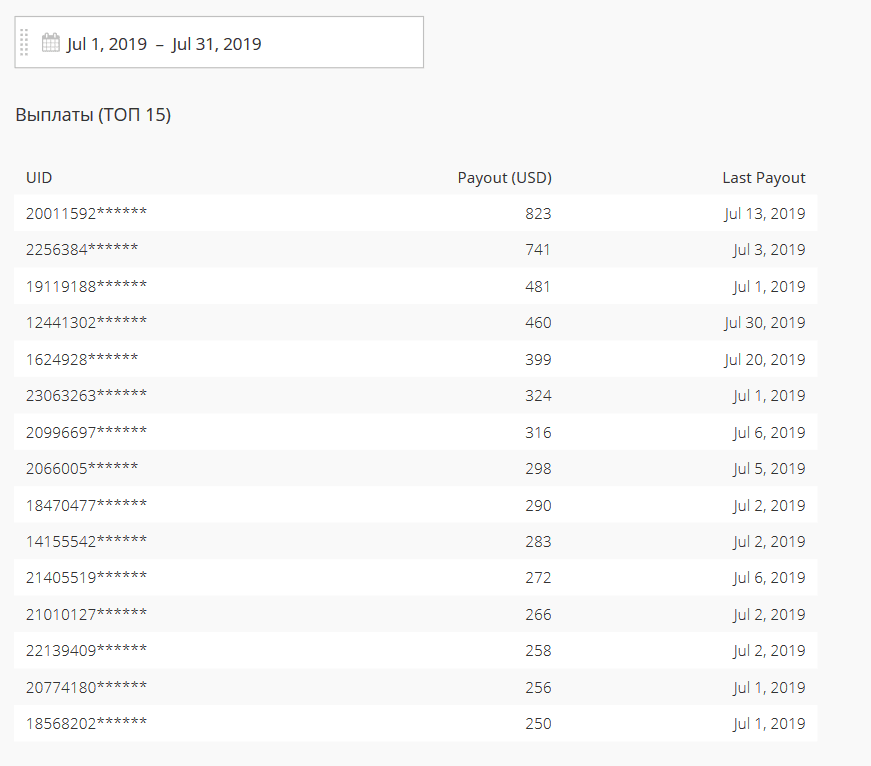Viewport: 871px width, 766px height.
Task: Sort by Payout (USD) column header
Action: coord(504,178)
